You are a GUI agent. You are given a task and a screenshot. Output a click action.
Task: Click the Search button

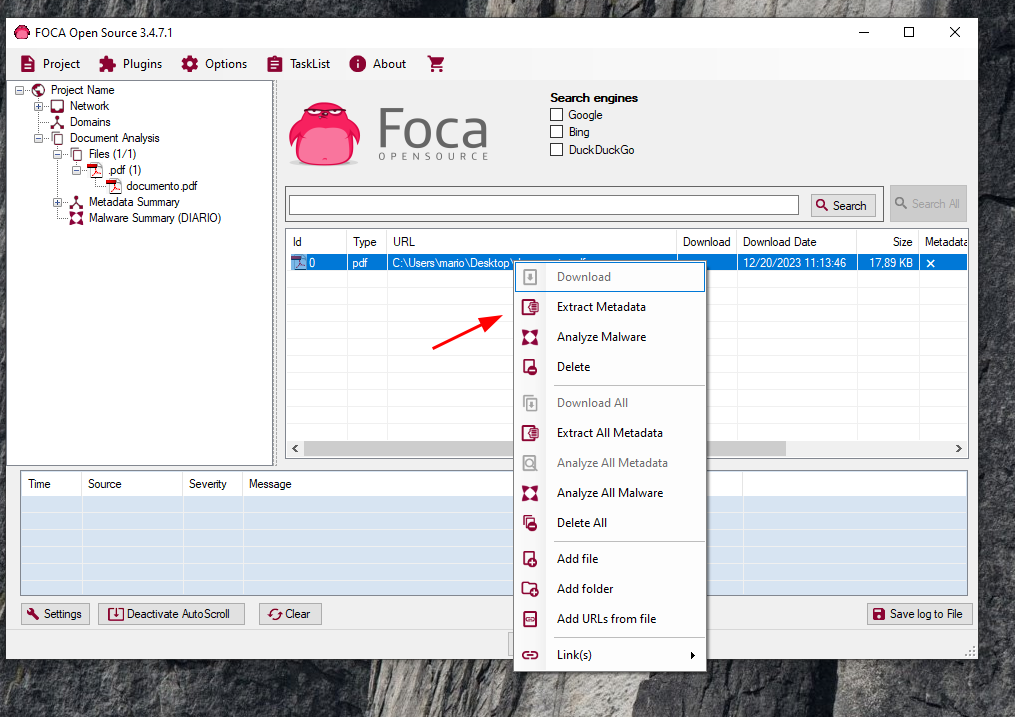click(x=843, y=205)
